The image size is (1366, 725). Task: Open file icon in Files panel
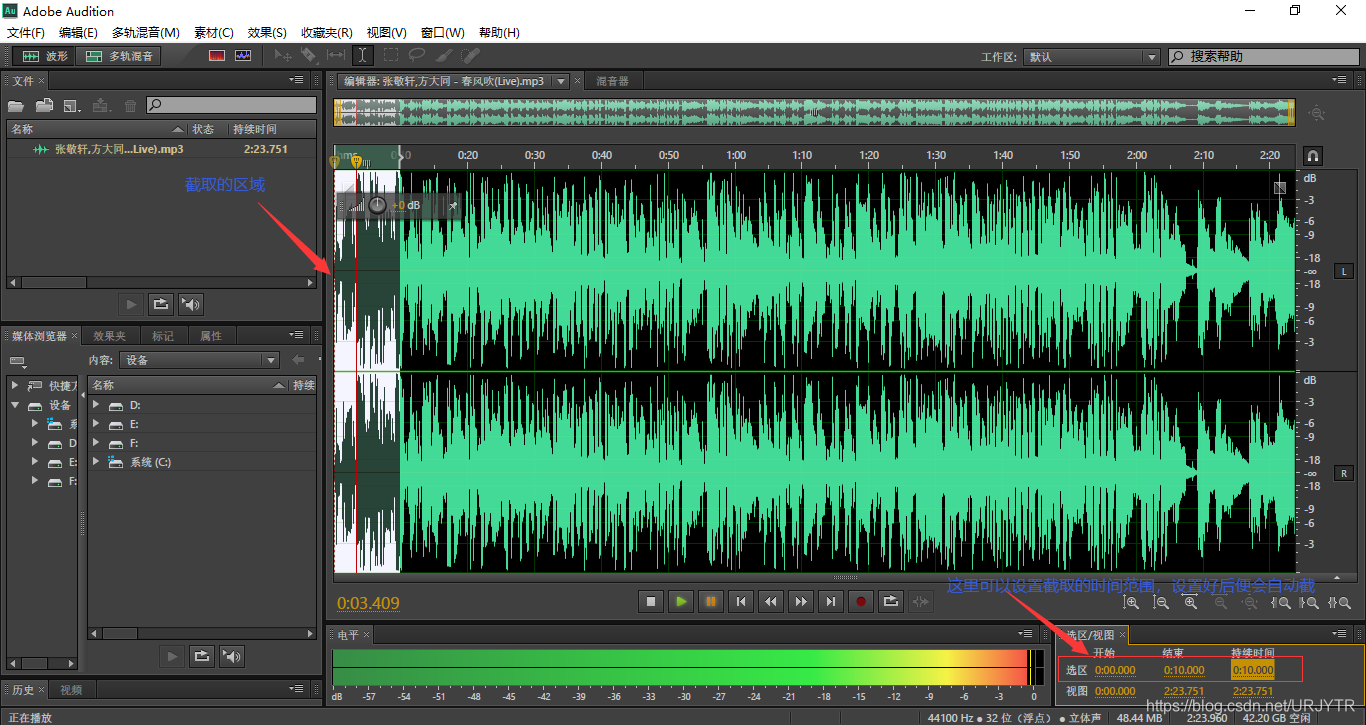point(16,105)
